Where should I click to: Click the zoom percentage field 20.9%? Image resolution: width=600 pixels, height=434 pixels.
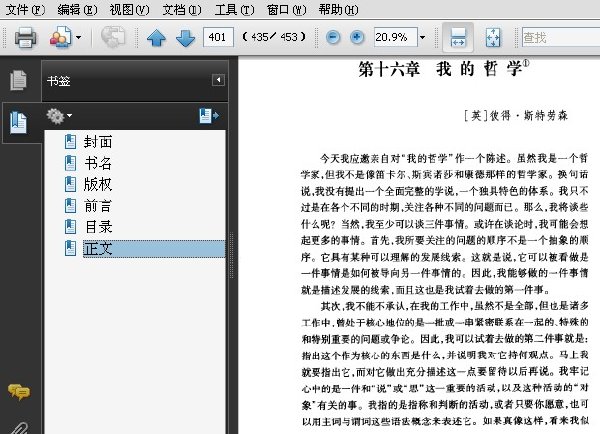(395, 37)
